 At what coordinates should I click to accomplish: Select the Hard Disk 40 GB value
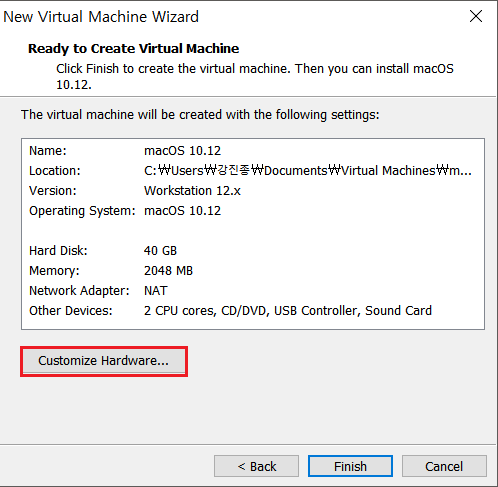coord(160,251)
